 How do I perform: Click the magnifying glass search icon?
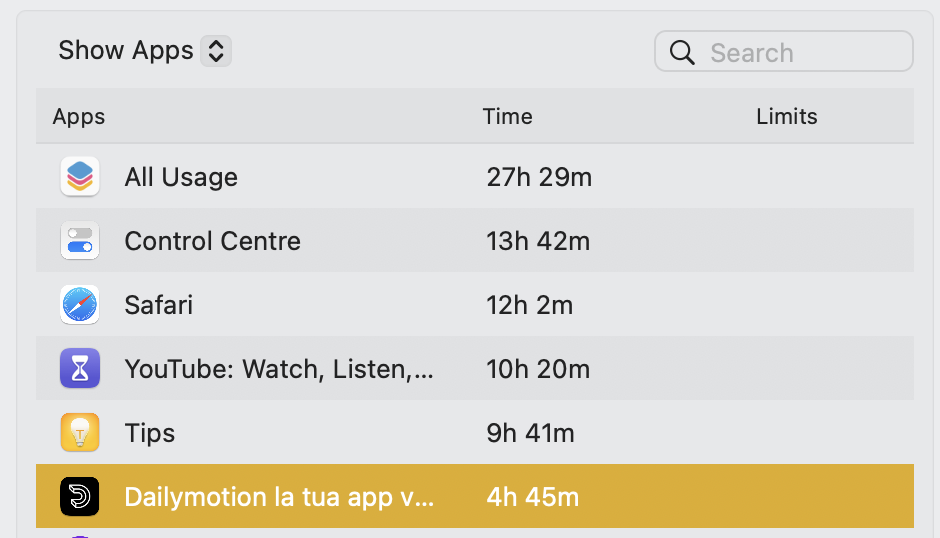point(682,52)
